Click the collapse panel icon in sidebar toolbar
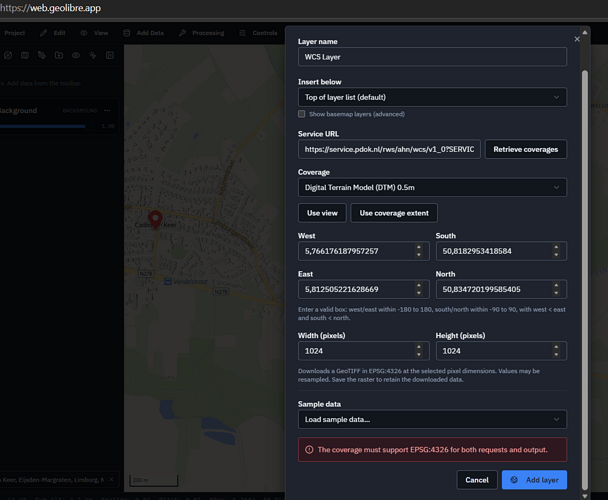This screenshot has height=500, width=608. 110,55
